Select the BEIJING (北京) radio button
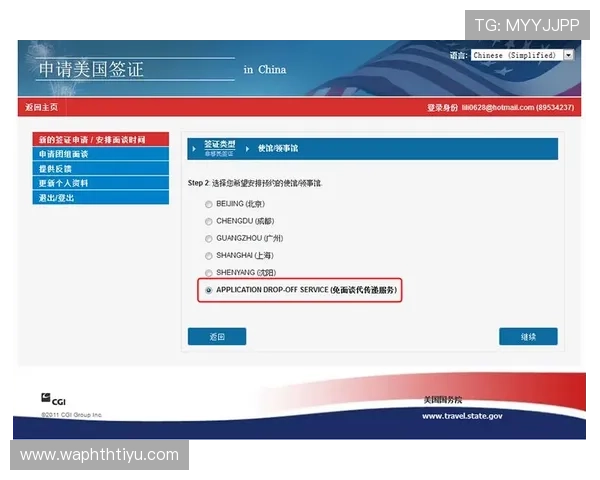Viewport: 600px width, 480px height. point(209,204)
